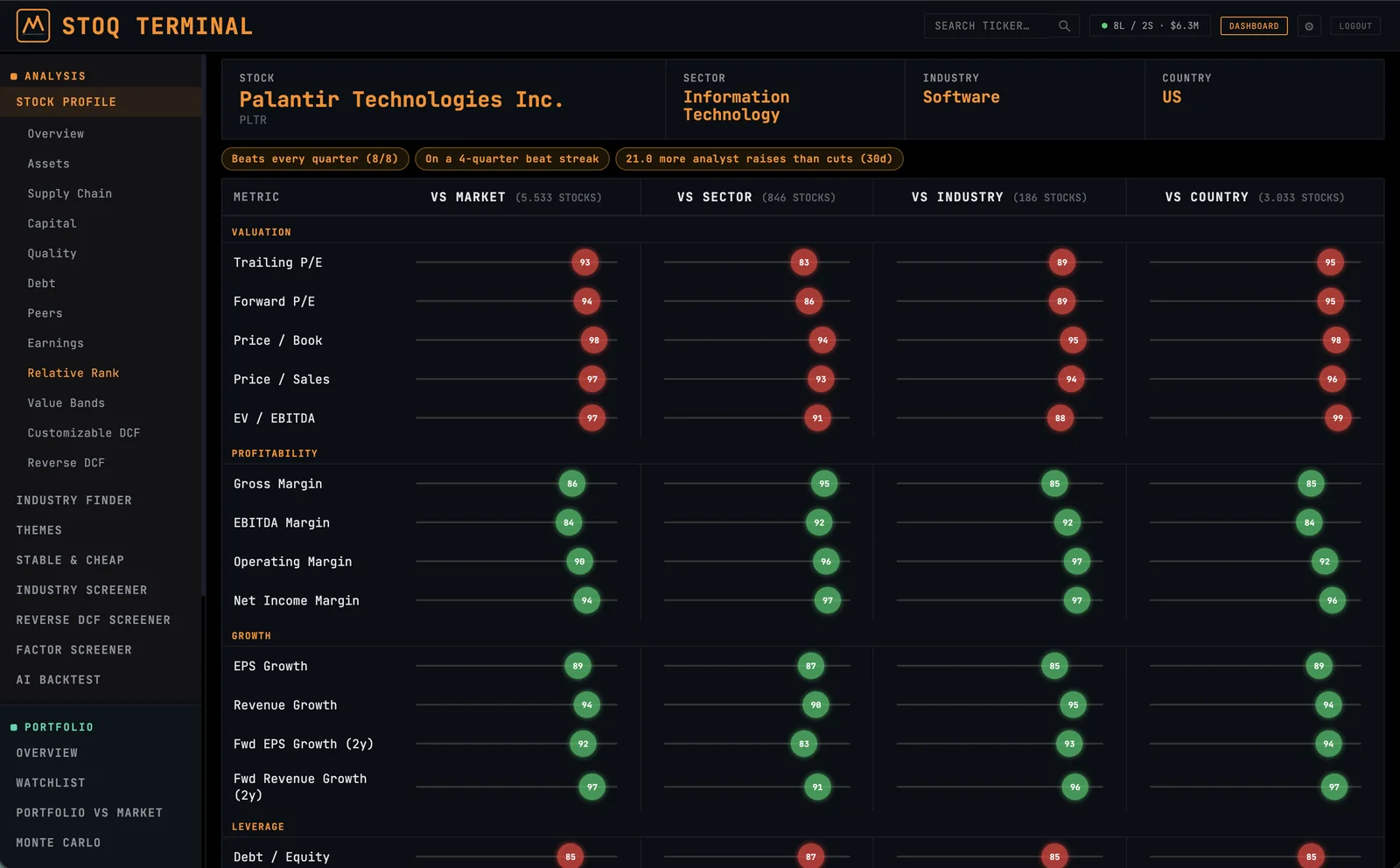Open REVERSE DCF SCREENER
Image resolution: width=1400 pixels, height=868 pixels.
pos(94,619)
